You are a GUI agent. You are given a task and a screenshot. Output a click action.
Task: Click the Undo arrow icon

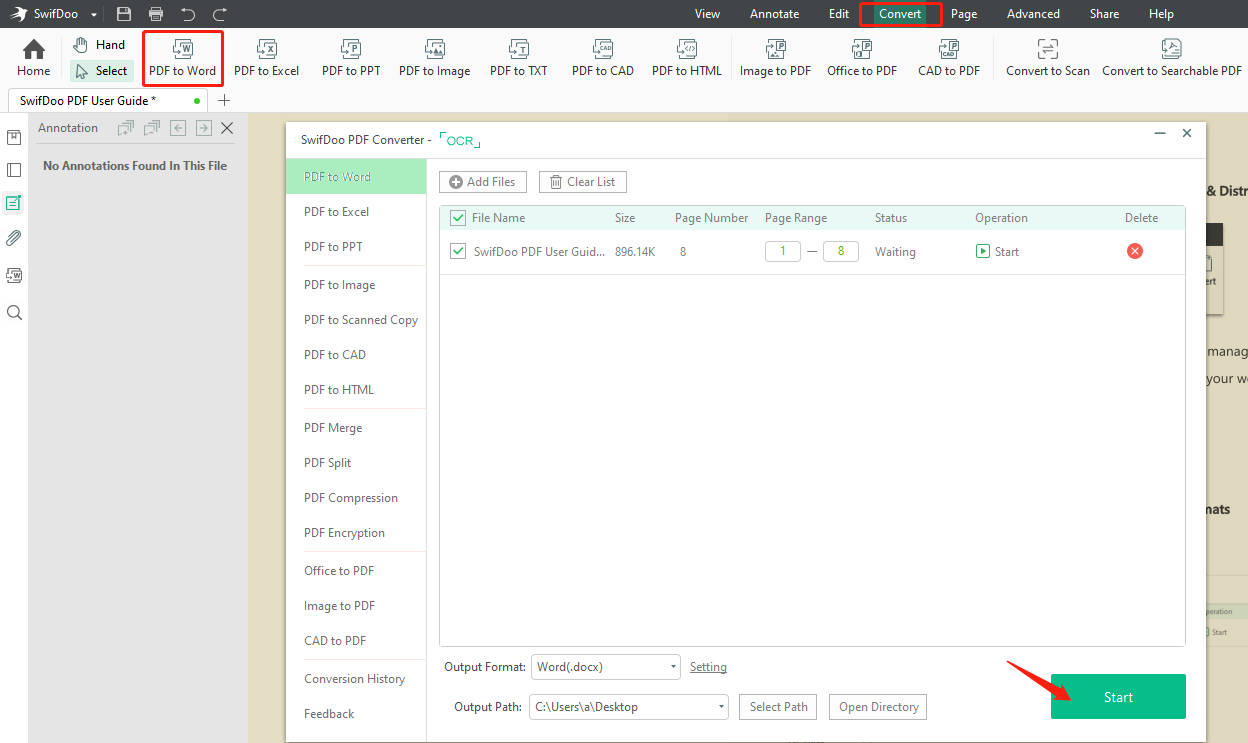[x=188, y=14]
